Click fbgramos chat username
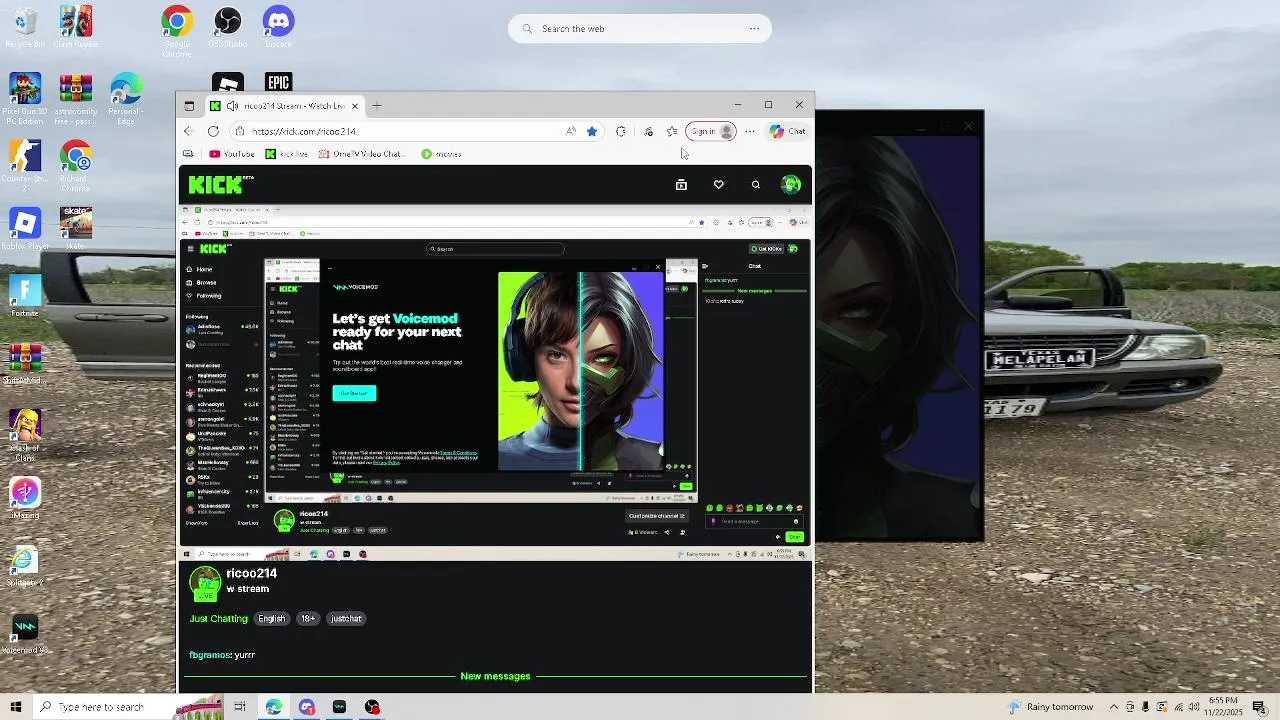This screenshot has width=1280, height=720. tap(210, 655)
